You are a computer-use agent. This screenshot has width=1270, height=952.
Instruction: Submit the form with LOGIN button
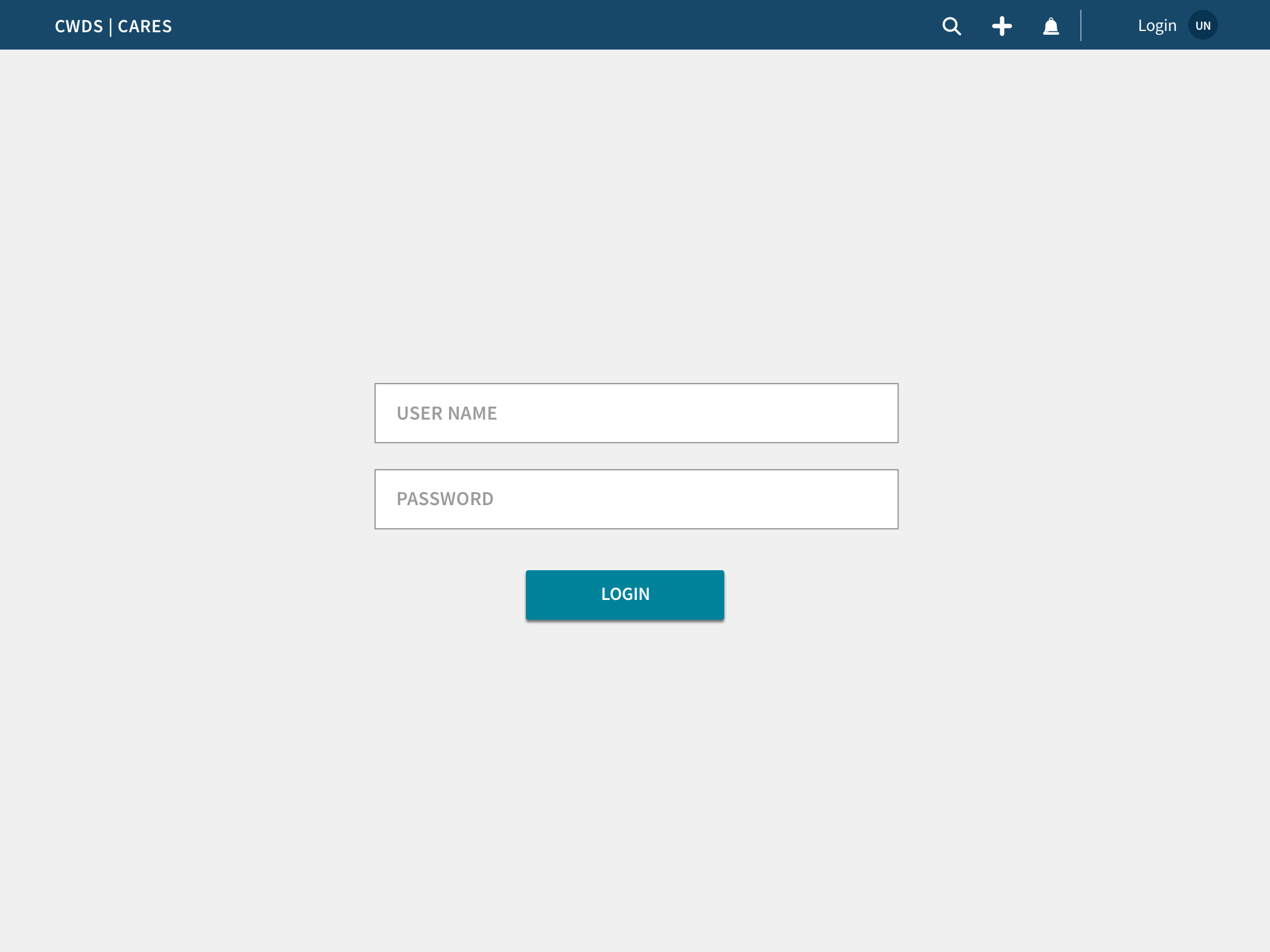click(x=624, y=594)
